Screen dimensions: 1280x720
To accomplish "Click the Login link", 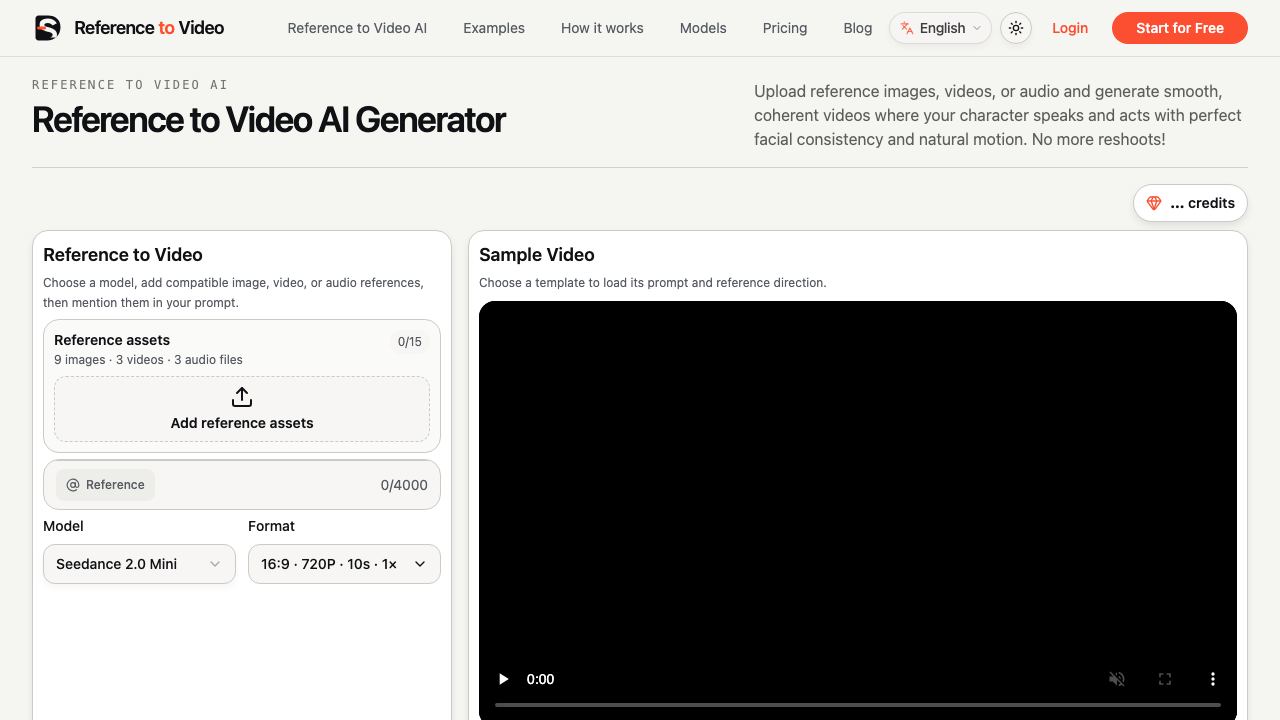I will point(1070,28).
